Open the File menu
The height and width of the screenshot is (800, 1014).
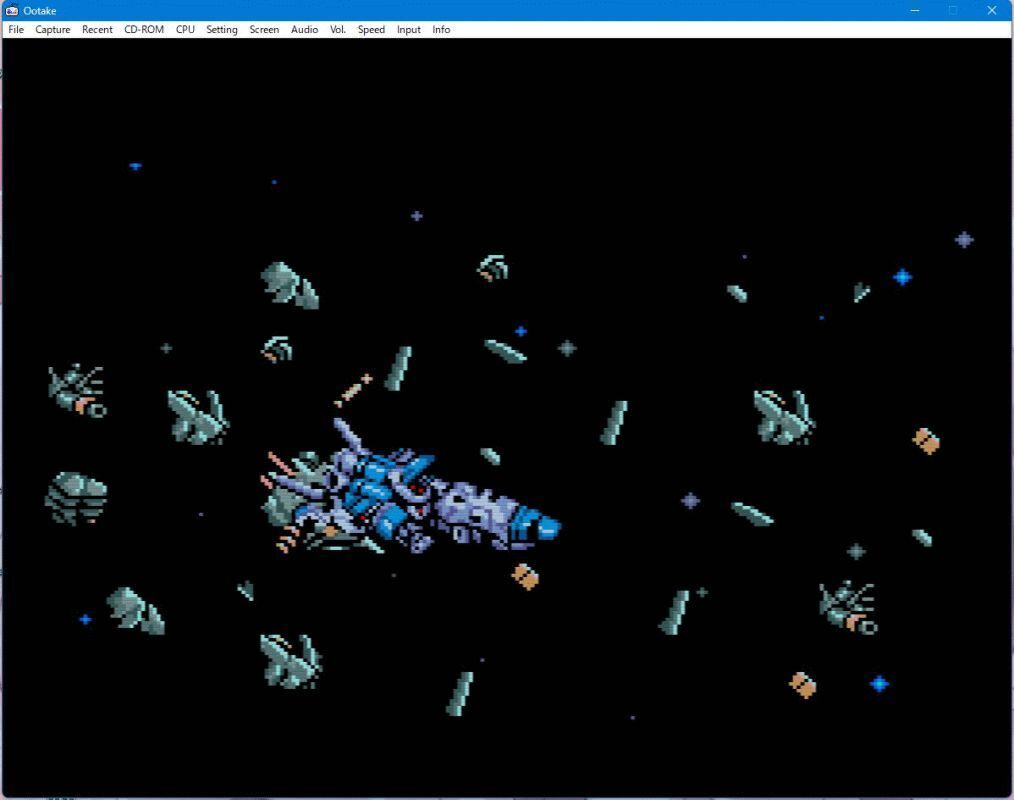(x=16, y=30)
